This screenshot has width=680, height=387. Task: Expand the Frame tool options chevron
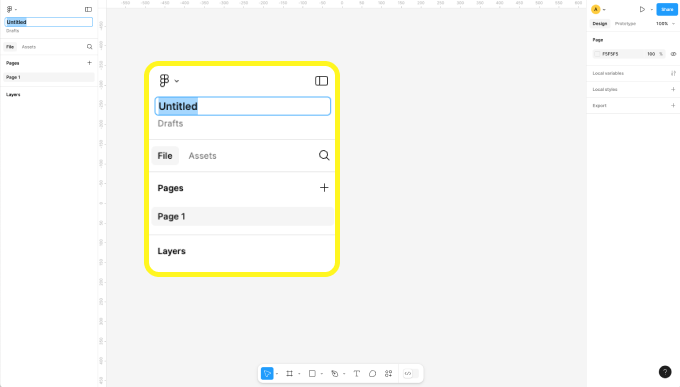click(x=299, y=374)
